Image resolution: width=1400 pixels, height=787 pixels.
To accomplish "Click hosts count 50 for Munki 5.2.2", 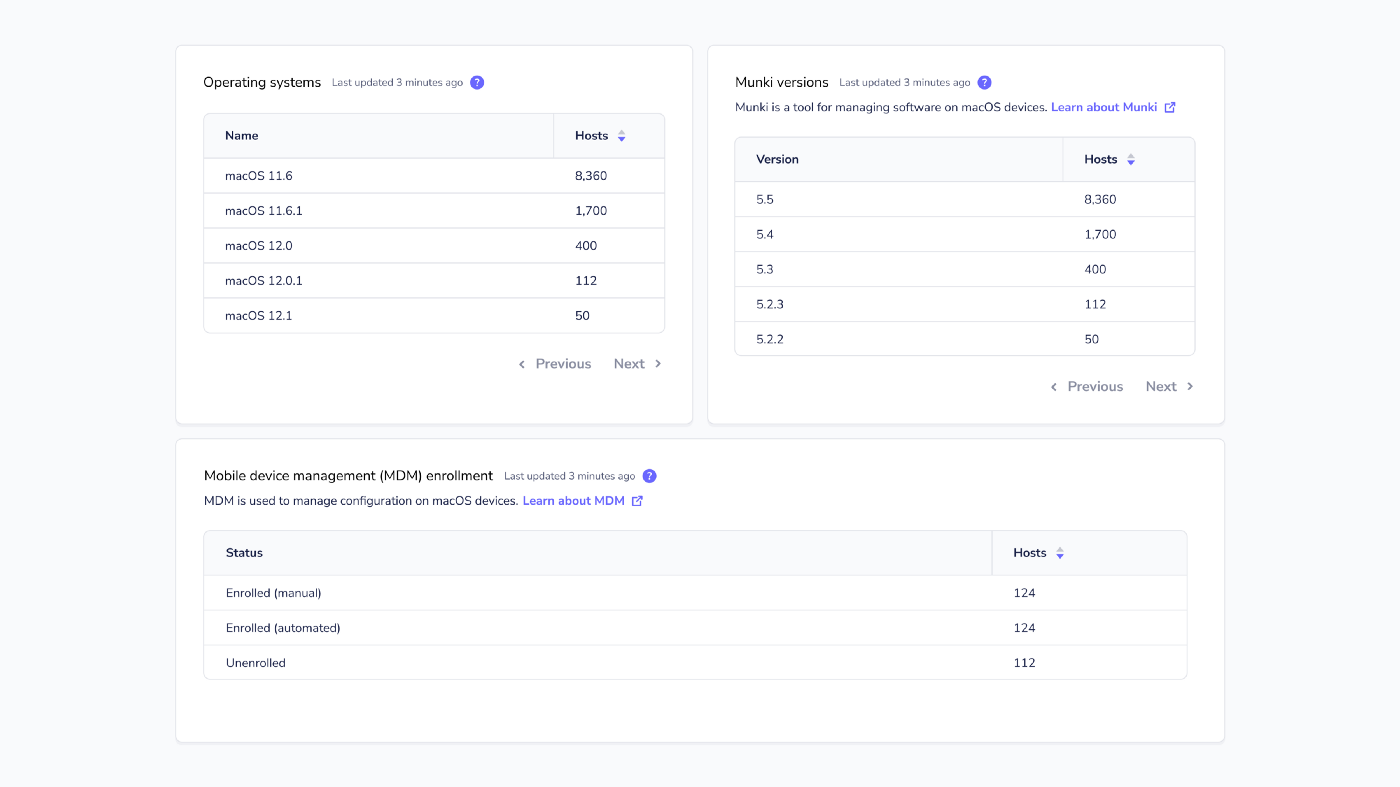I will (x=1091, y=340).
